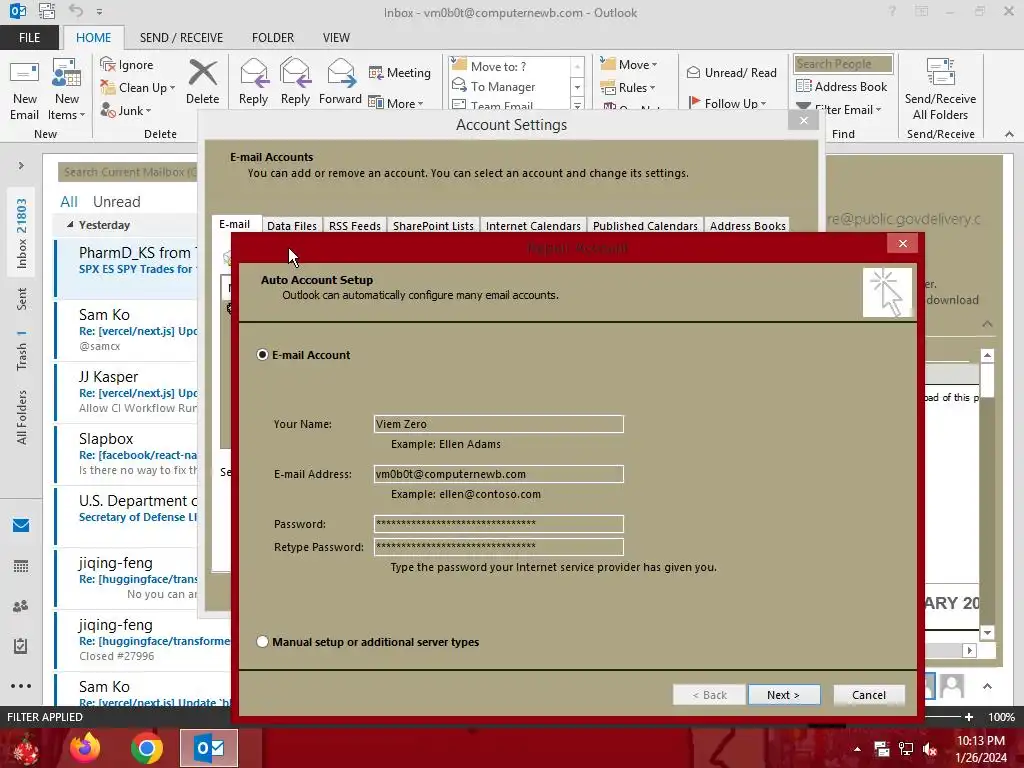Filter message list by Unread
This screenshot has width=1024, height=768.
point(116,202)
